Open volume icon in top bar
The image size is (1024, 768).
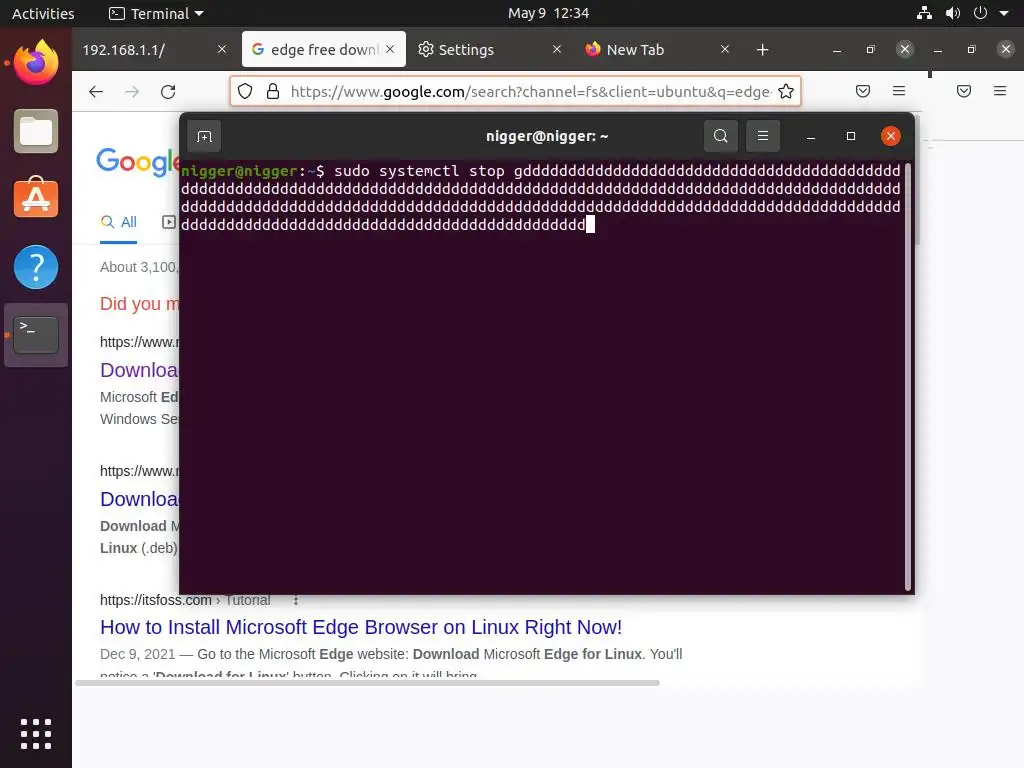click(x=953, y=13)
